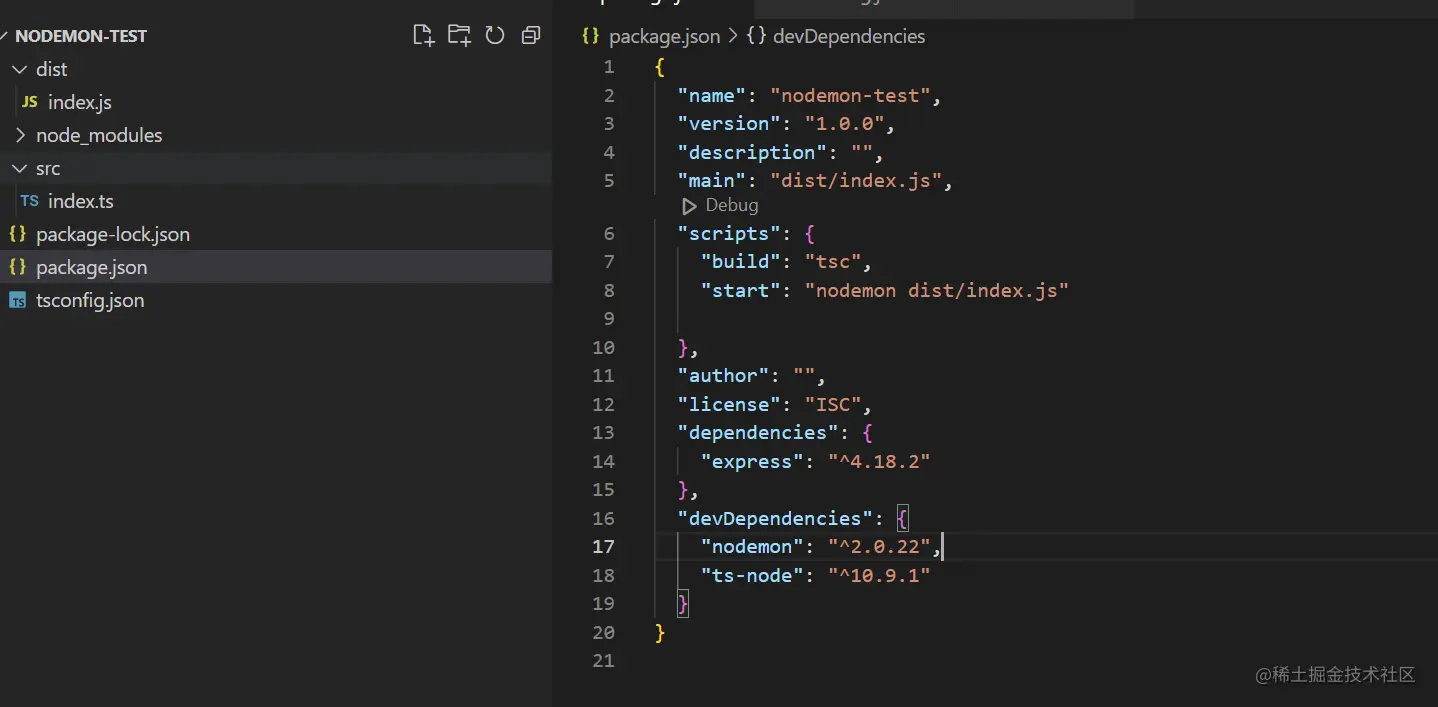Click the "ISC" license value
The height and width of the screenshot is (707, 1438).
[x=833, y=404]
